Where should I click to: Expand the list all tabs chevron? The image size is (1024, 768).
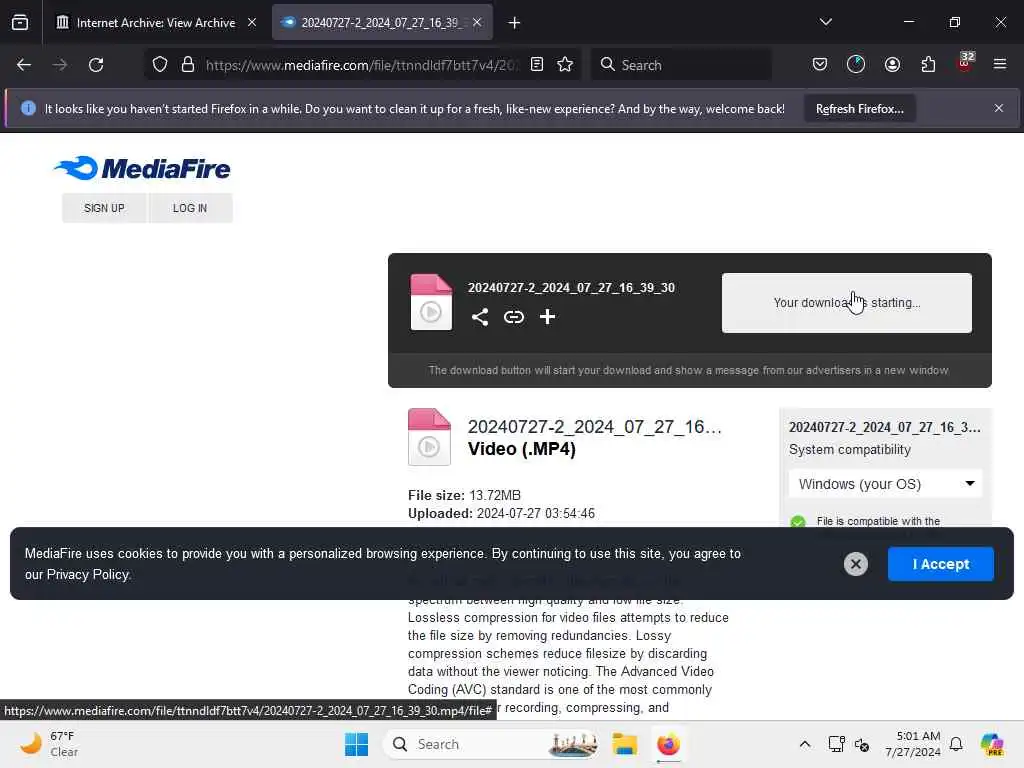pyautogui.click(x=825, y=22)
